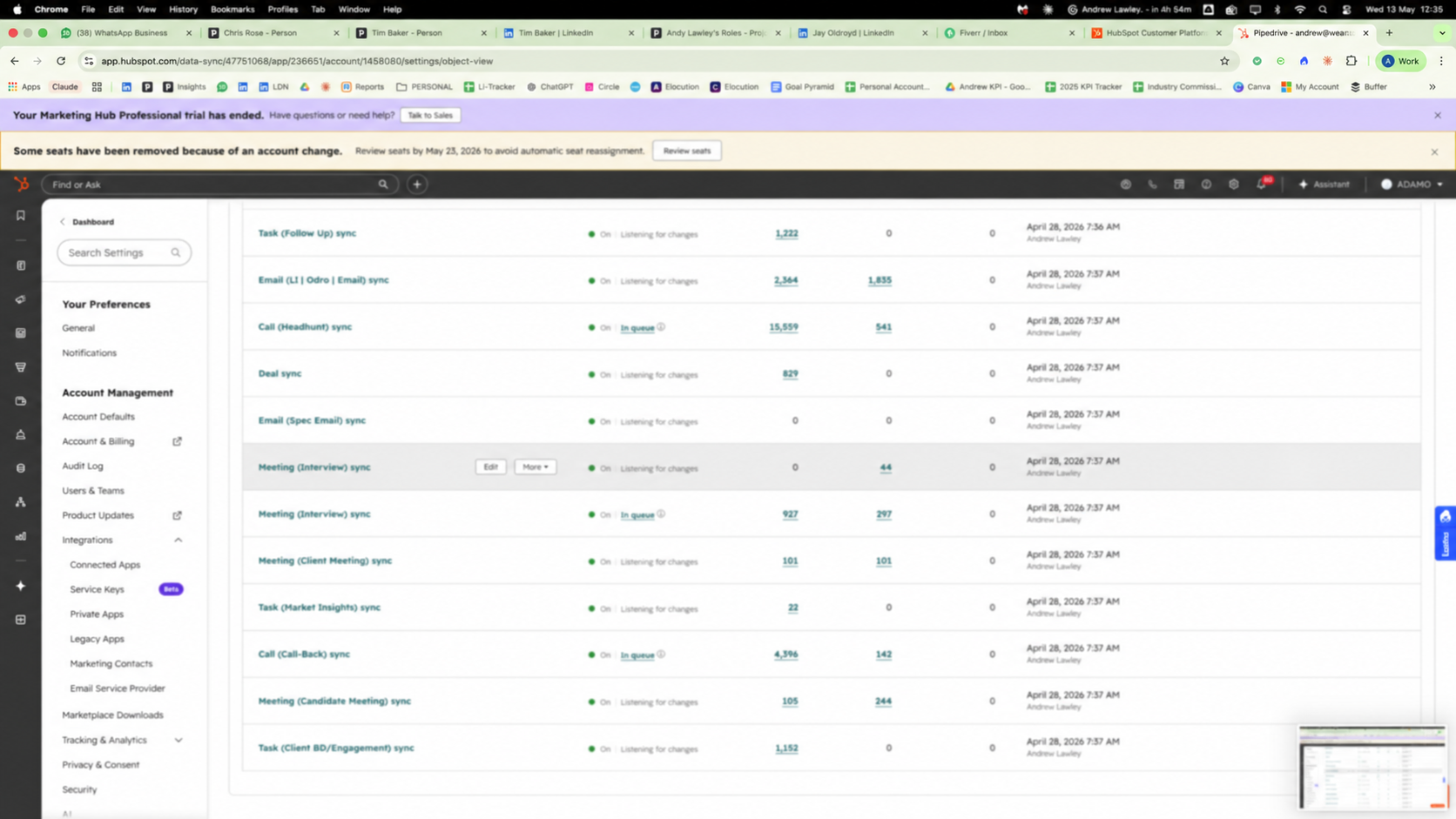Image resolution: width=1456 pixels, height=819 pixels.
Task: Click the macOS Spotlight search icon
Action: point(1323,10)
